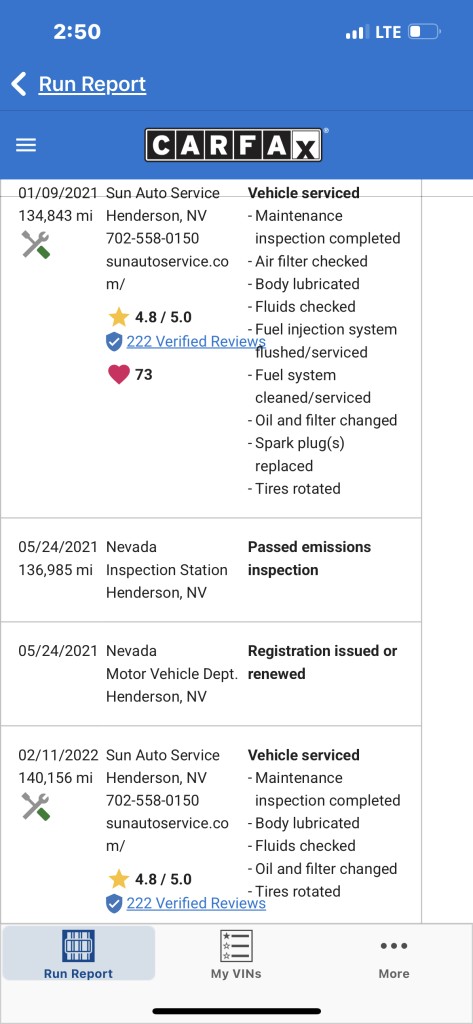The width and height of the screenshot is (473, 1024).
Task: Tap the wrench service icon for 02/11/2022
Action: point(36,807)
